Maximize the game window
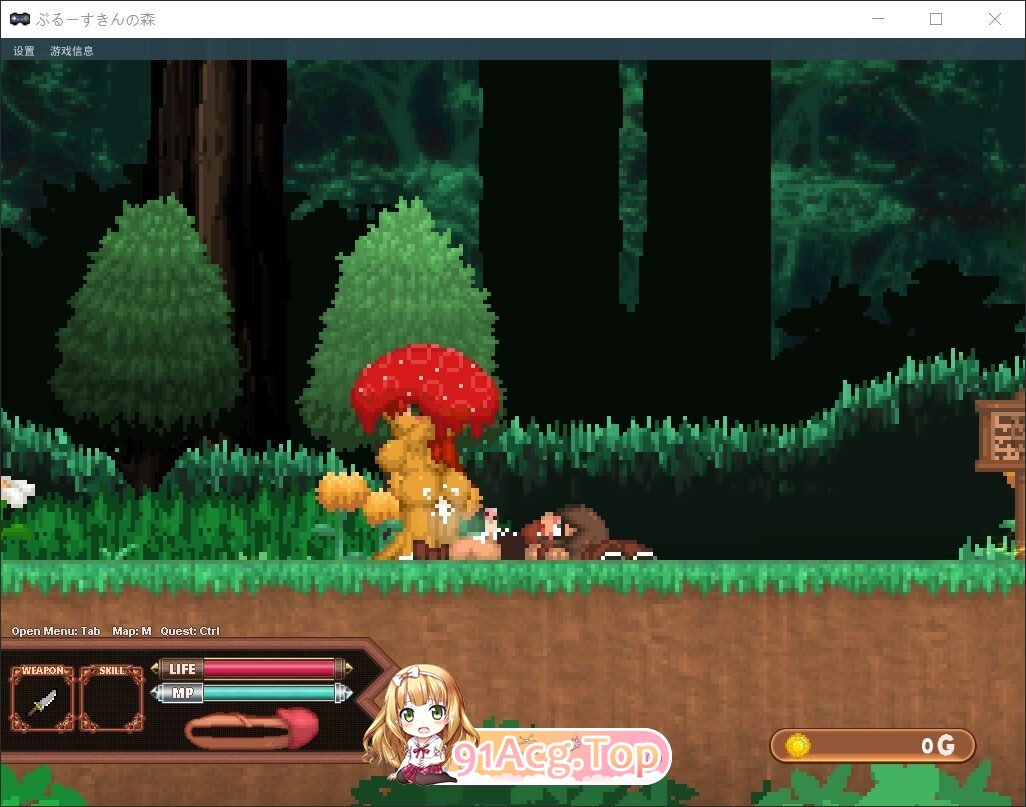The image size is (1026, 807). coord(936,19)
